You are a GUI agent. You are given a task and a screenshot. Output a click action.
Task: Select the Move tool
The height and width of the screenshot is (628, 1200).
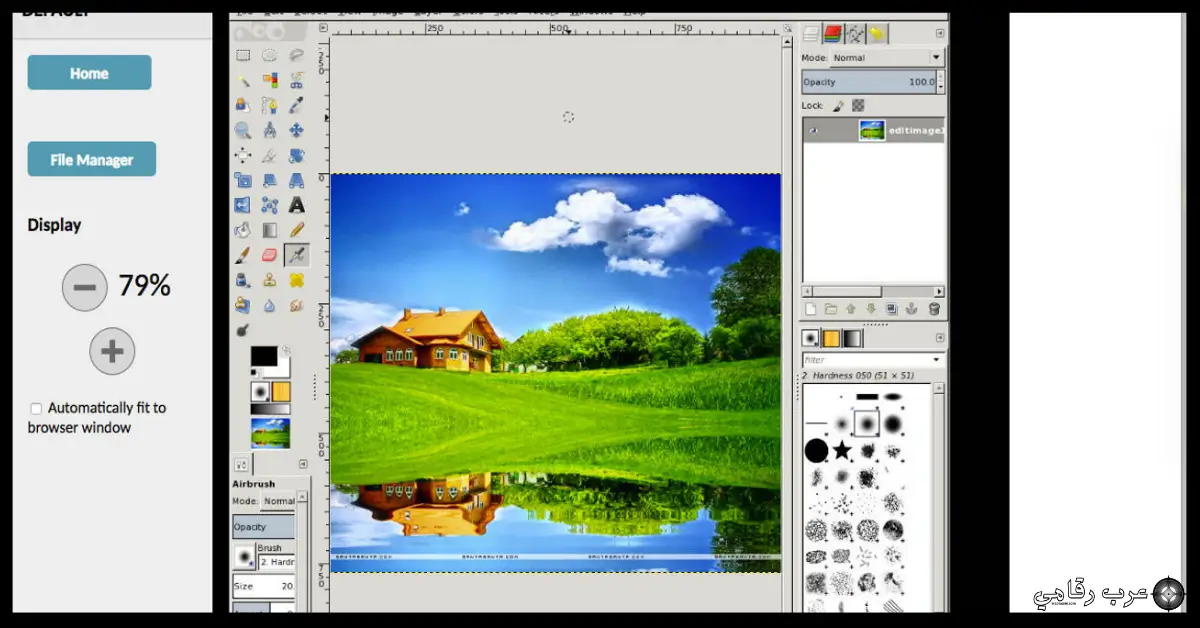click(295, 130)
